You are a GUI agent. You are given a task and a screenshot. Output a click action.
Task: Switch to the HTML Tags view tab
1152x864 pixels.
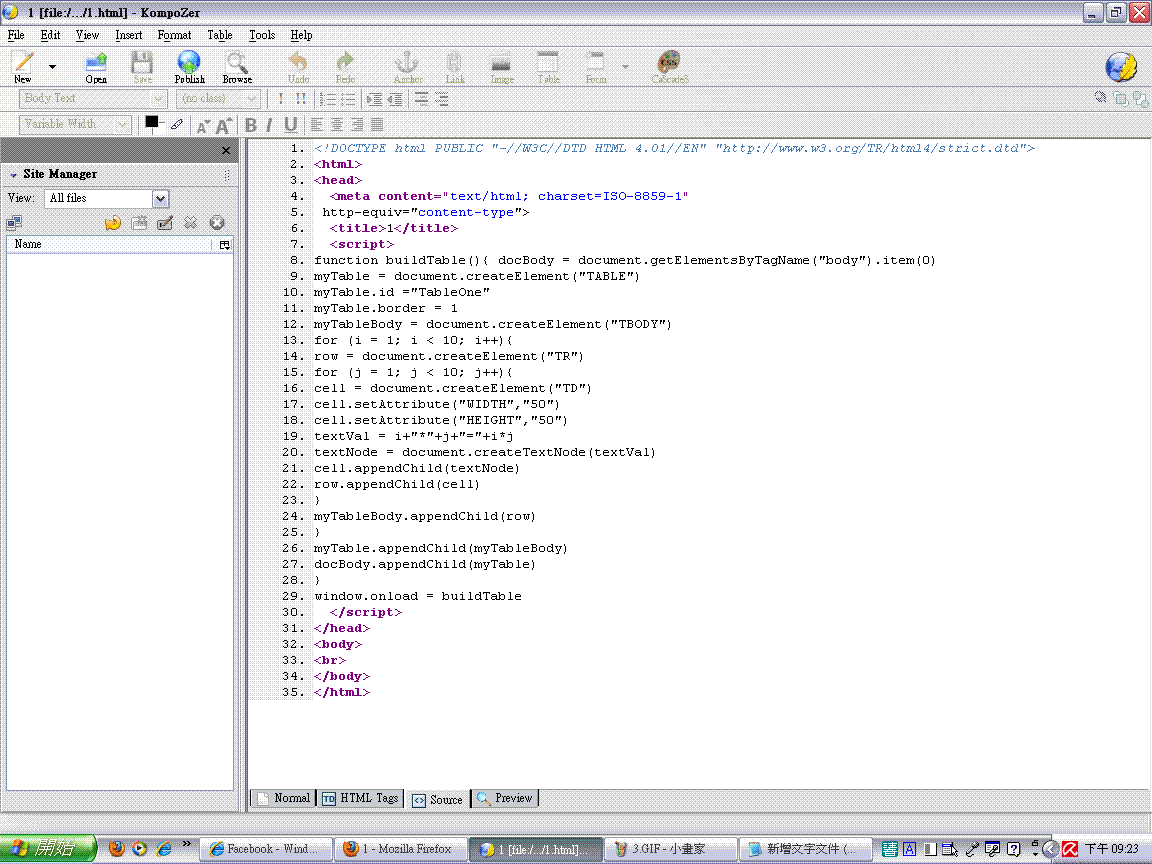[361, 798]
